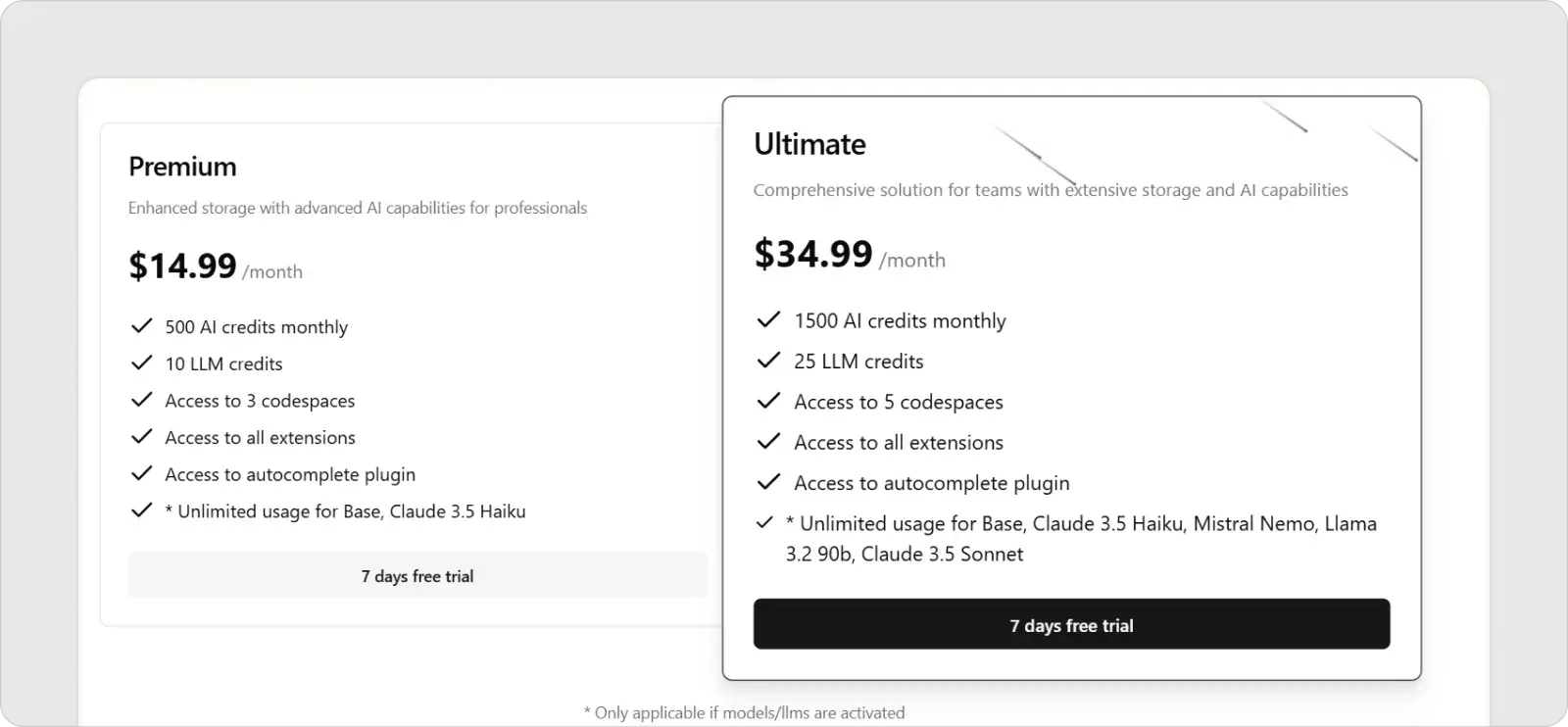Click checkmark beside 10 LLM credits
Image resolution: width=1568 pixels, height=727 pixels.
142,363
